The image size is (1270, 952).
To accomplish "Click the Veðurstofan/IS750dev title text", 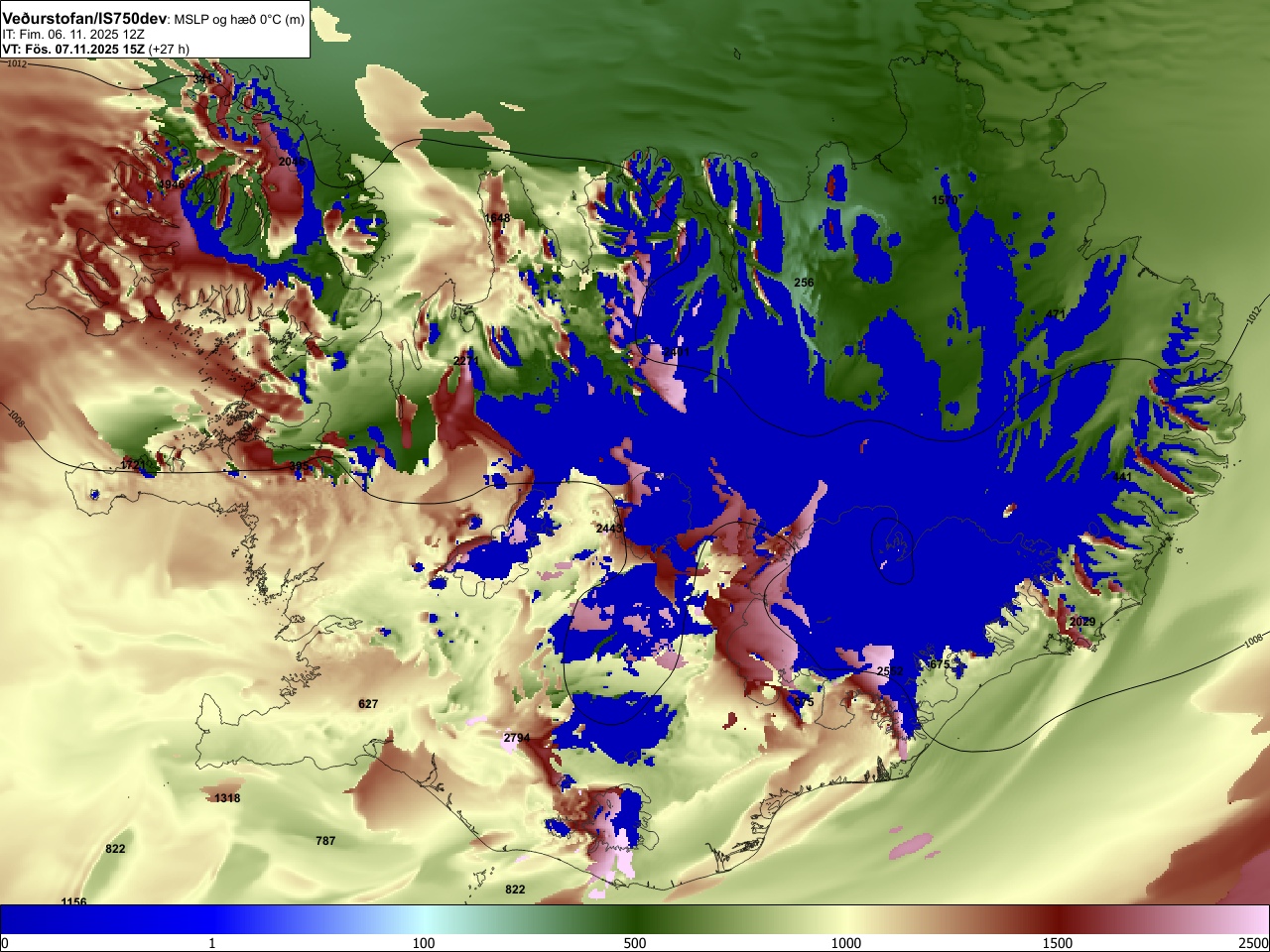I will (85, 18).
